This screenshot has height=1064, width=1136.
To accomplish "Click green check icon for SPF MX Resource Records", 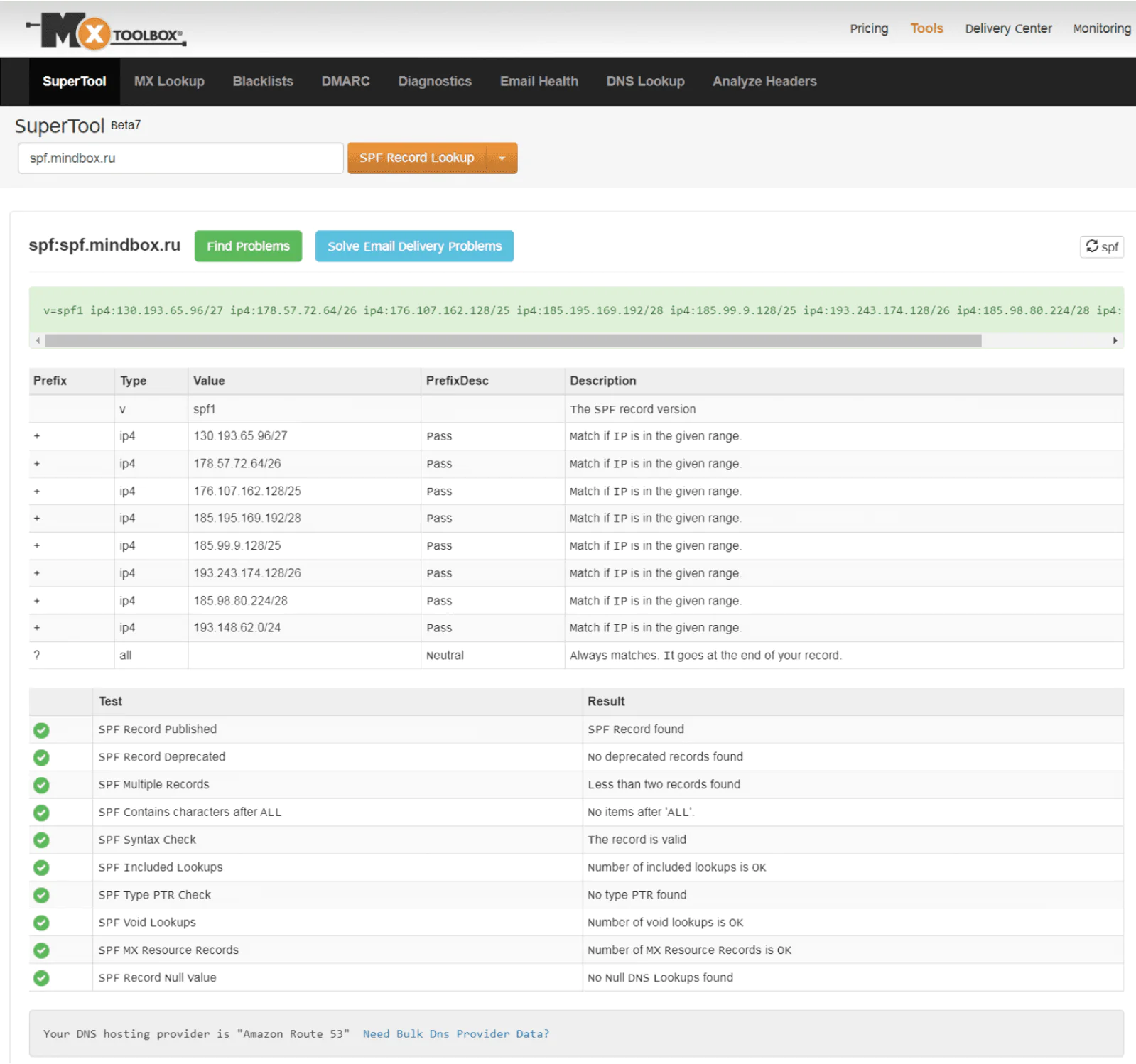I will pos(41,950).
